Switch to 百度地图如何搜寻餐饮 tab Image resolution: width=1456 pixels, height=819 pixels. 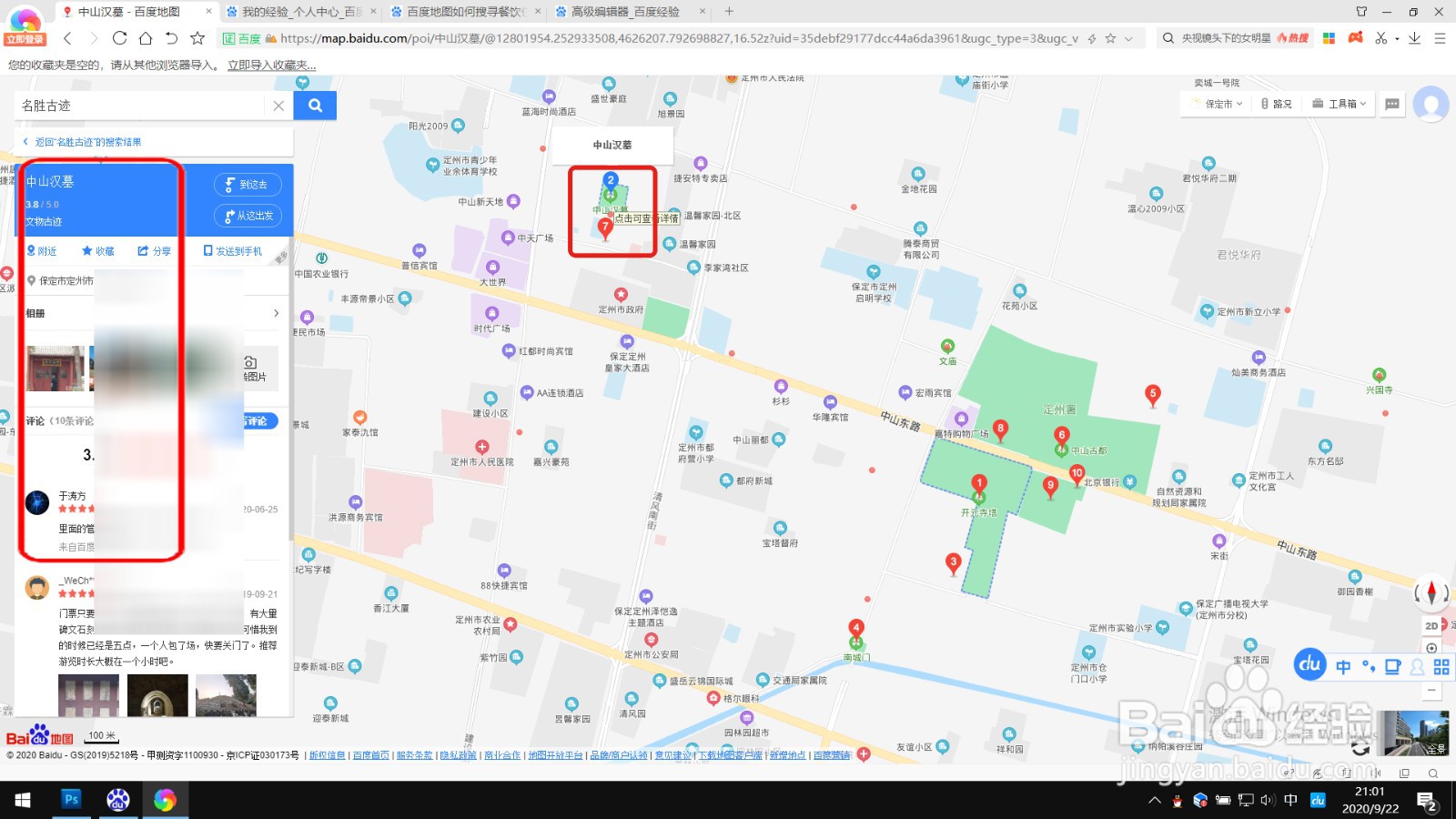coord(464,12)
